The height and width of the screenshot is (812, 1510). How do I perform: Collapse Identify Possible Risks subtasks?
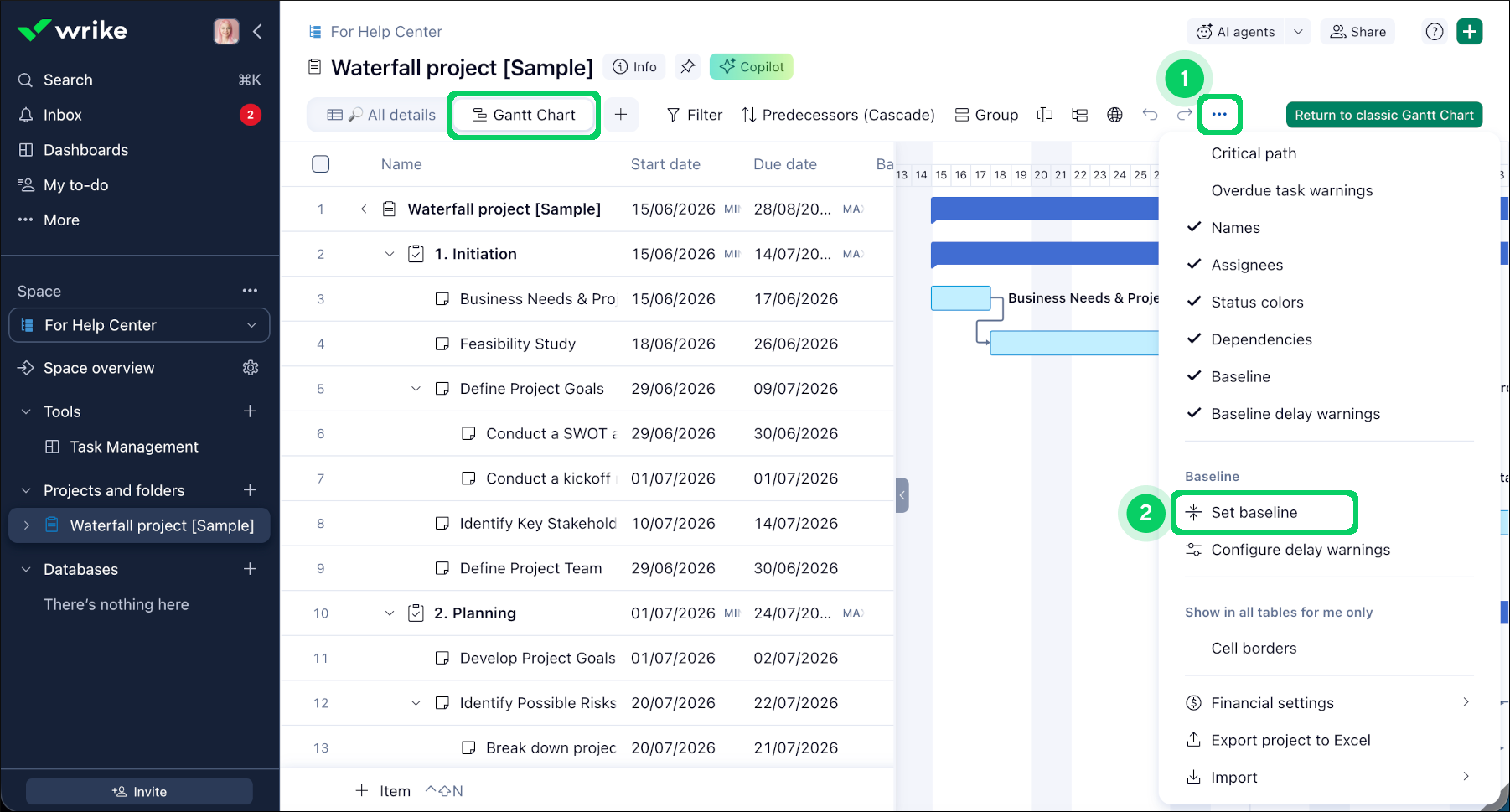pyautogui.click(x=416, y=703)
